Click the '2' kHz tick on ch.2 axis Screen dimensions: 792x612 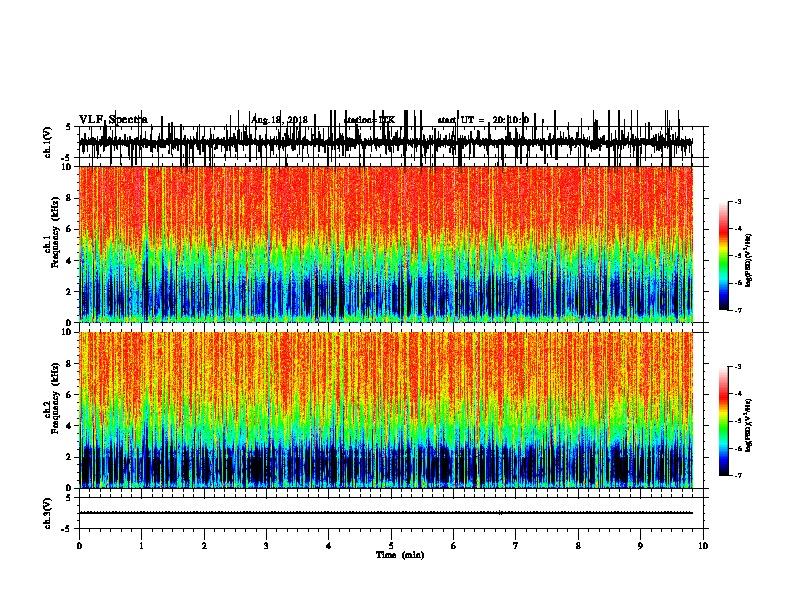click(70, 457)
